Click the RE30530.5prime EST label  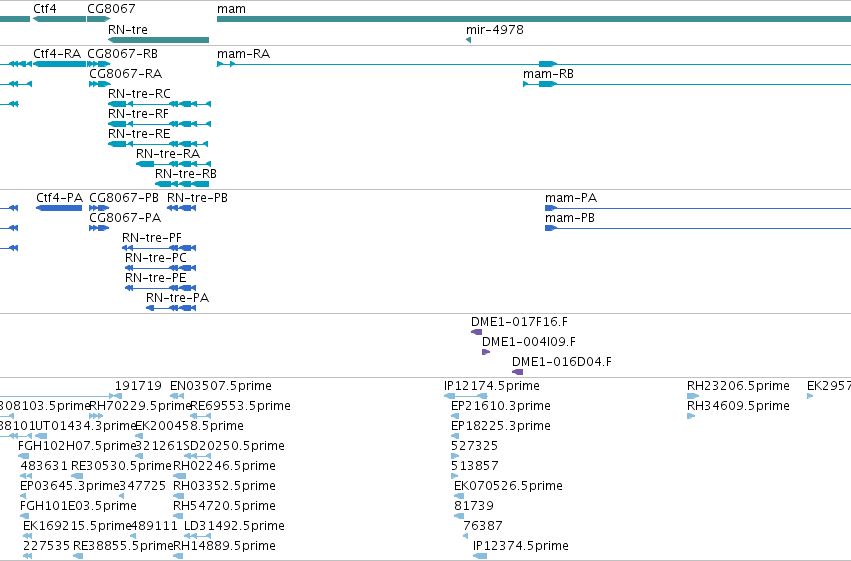click(122, 466)
